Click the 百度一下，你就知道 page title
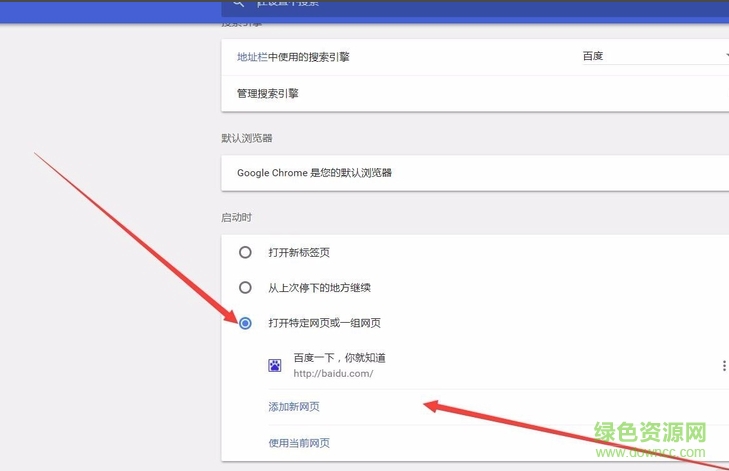The width and height of the screenshot is (729, 471). (x=339, y=358)
